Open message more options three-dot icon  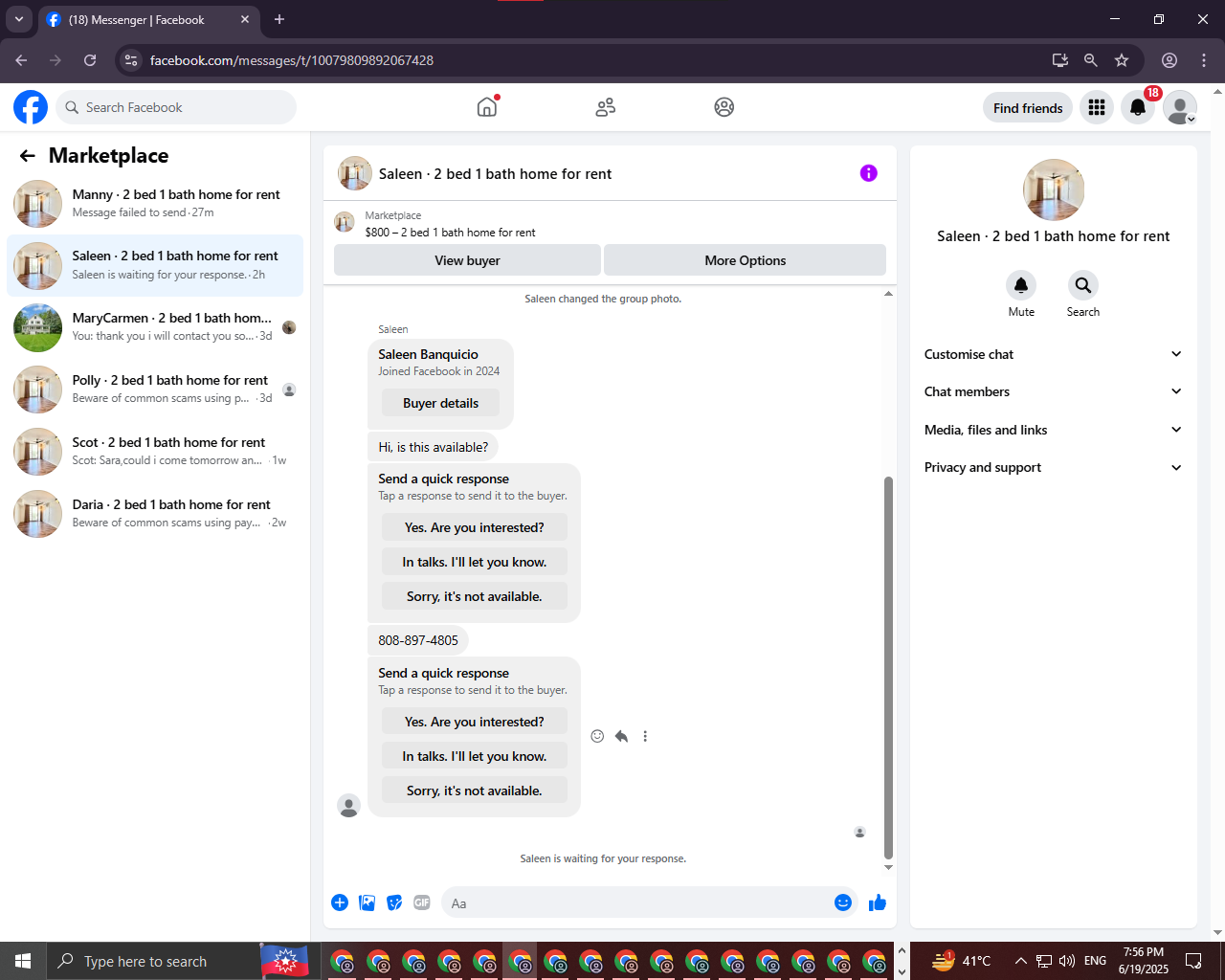point(645,736)
